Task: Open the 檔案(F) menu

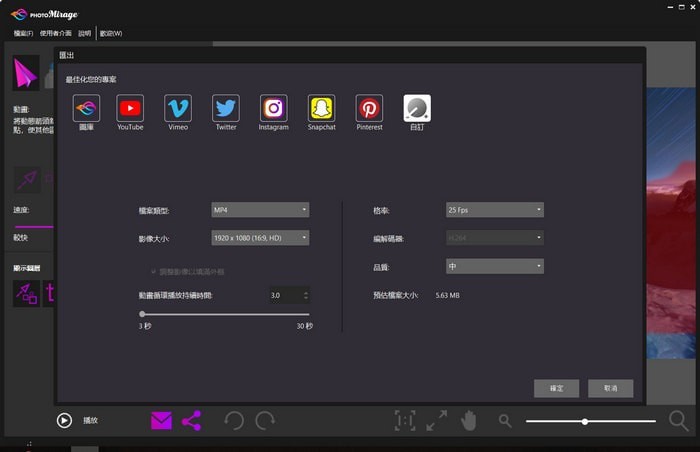Action: (x=22, y=33)
